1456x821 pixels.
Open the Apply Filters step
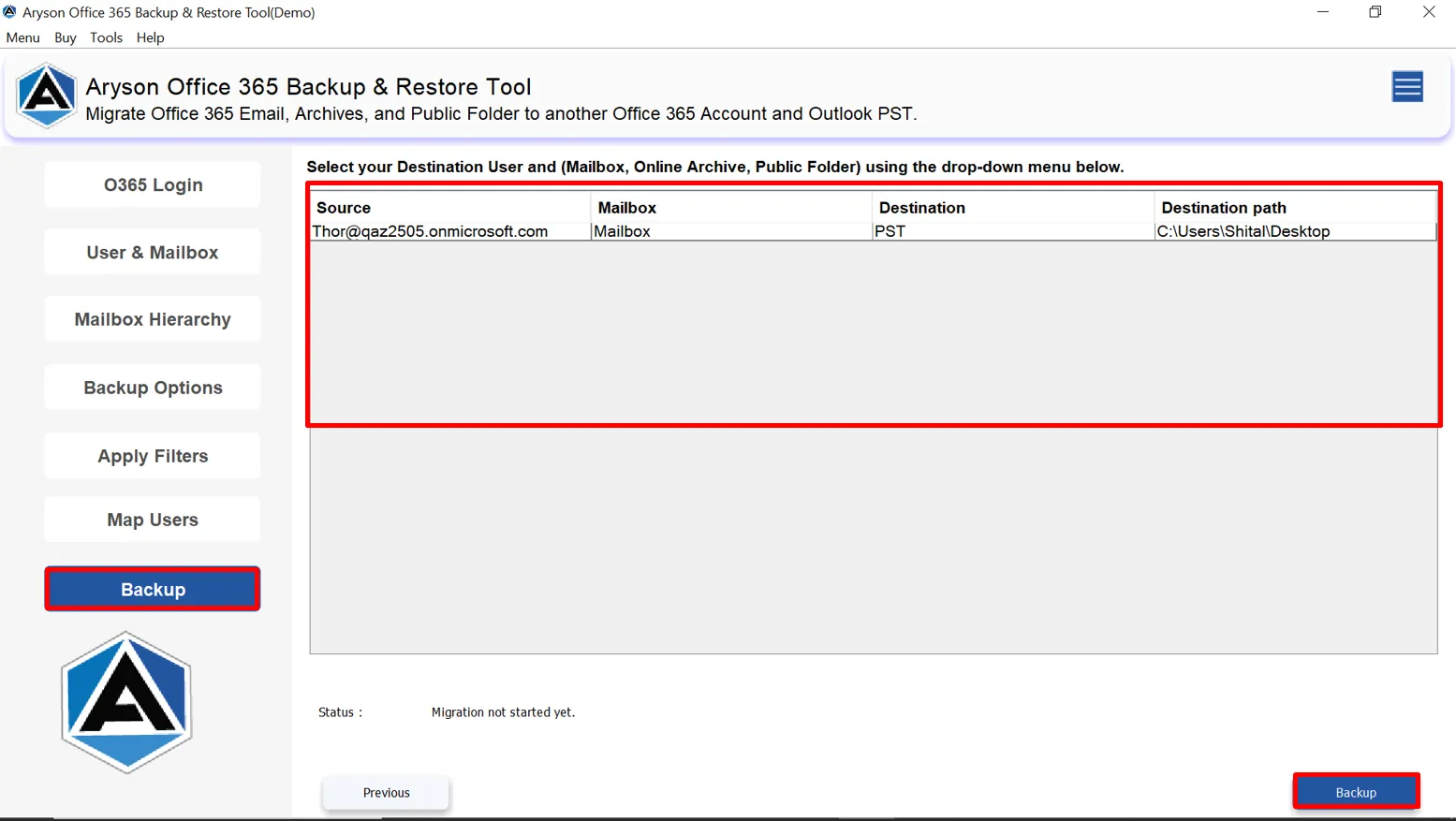point(153,456)
